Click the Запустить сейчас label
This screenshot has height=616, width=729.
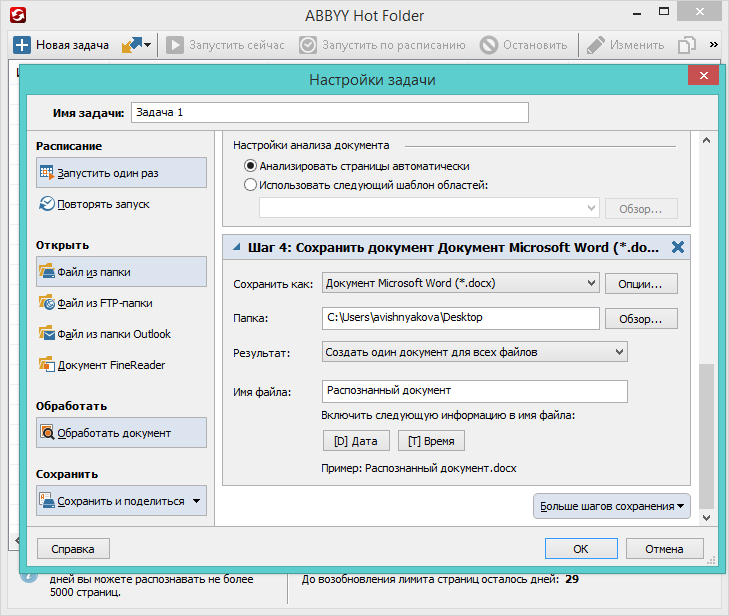point(237,45)
